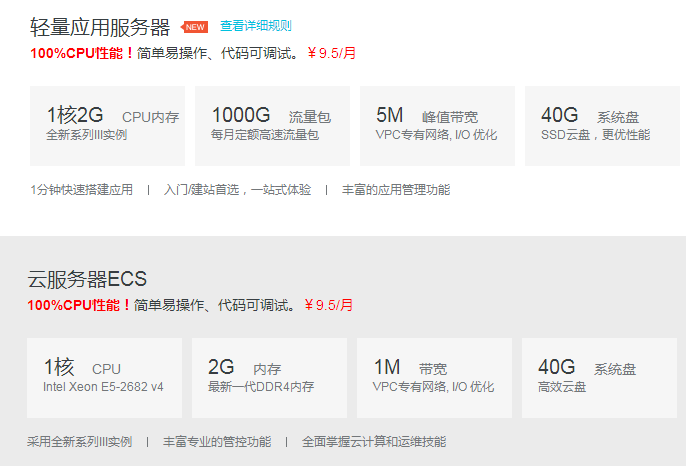Select the 2G 内存 DDR4 card
This screenshot has height=466, width=686.
(269, 378)
